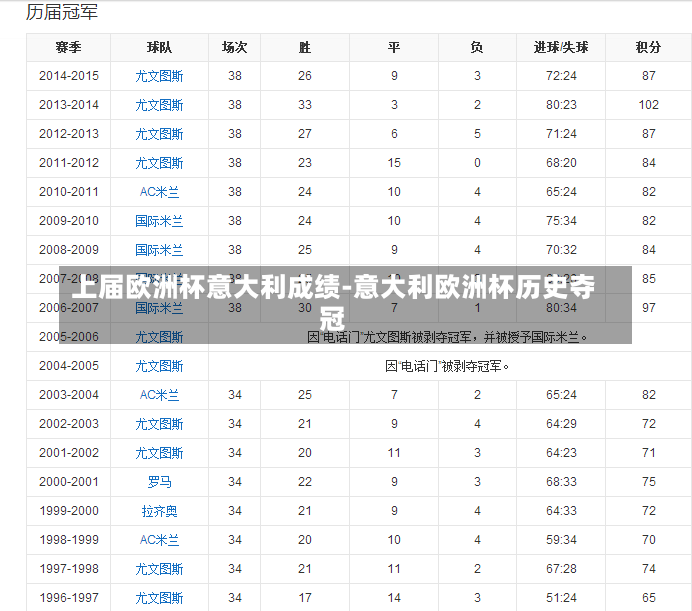
Task: Open 尤文图斯 link in 2011-2012 row
Action: [159, 163]
